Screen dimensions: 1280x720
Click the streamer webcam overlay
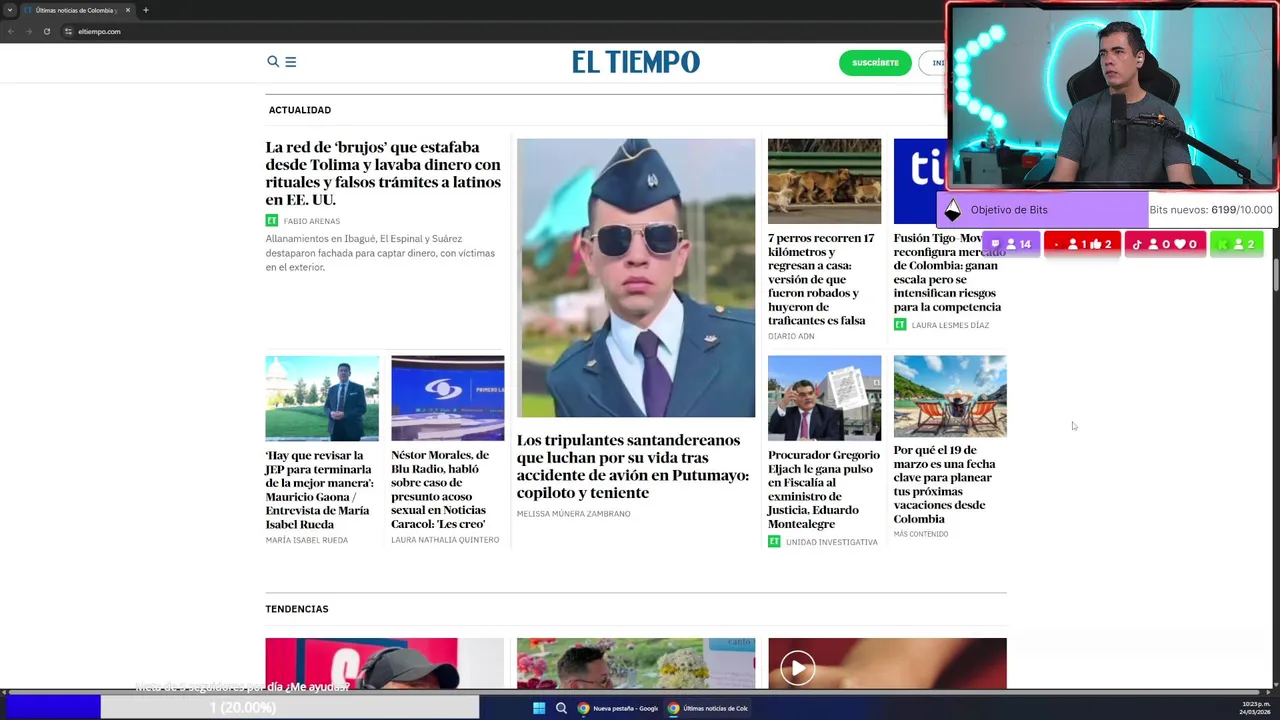point(1112,96)
